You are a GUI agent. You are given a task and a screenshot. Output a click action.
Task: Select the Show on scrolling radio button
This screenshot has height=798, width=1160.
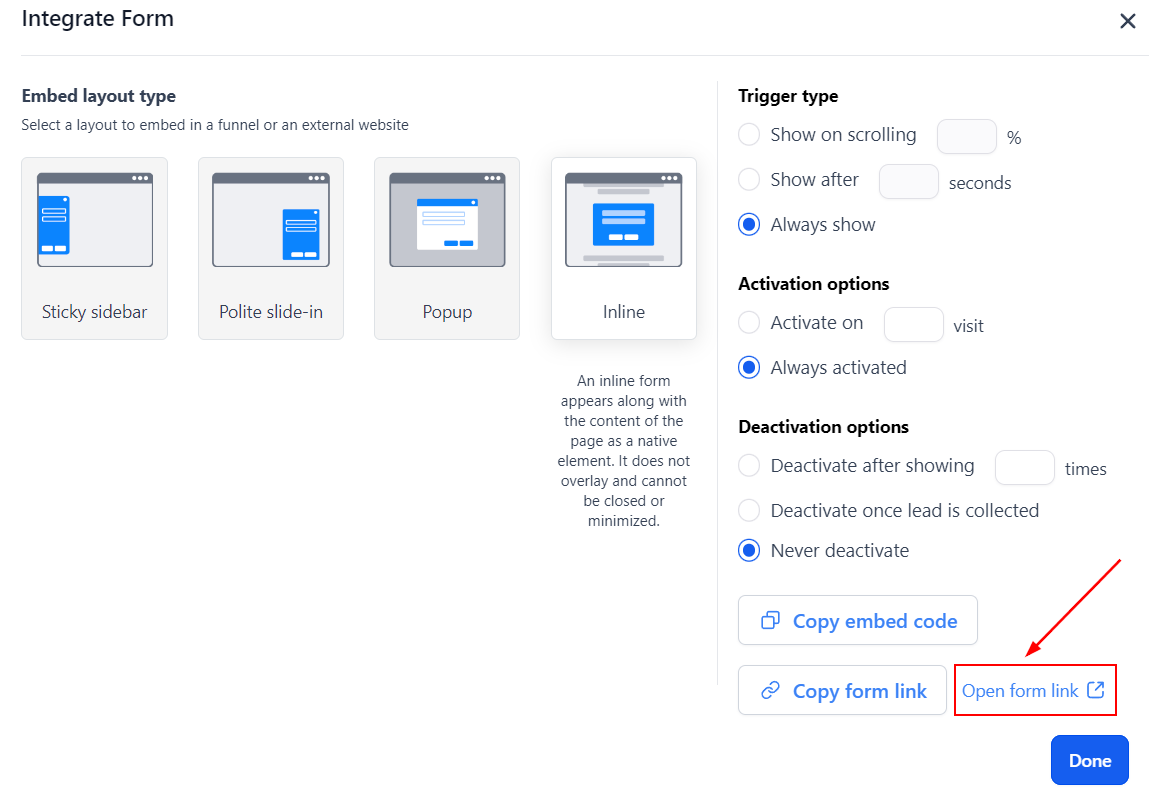749,135
